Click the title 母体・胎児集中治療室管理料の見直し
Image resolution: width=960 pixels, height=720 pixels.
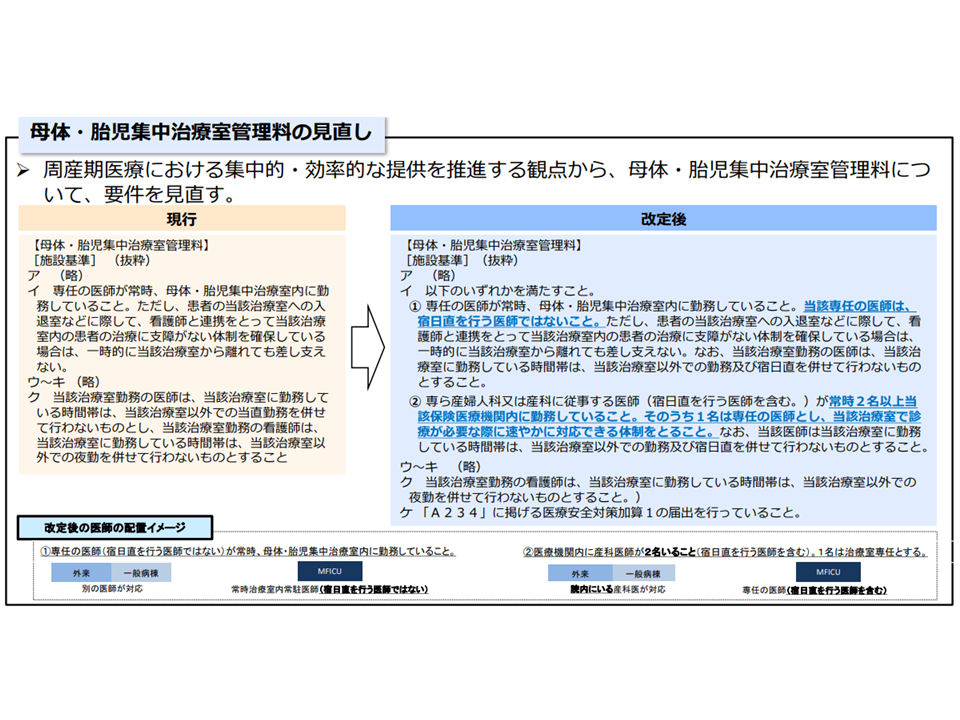(200, 131)
